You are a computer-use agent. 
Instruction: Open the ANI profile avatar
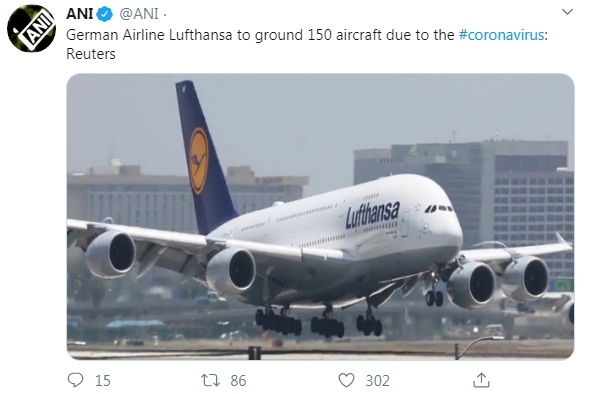[x=32, y=29]
